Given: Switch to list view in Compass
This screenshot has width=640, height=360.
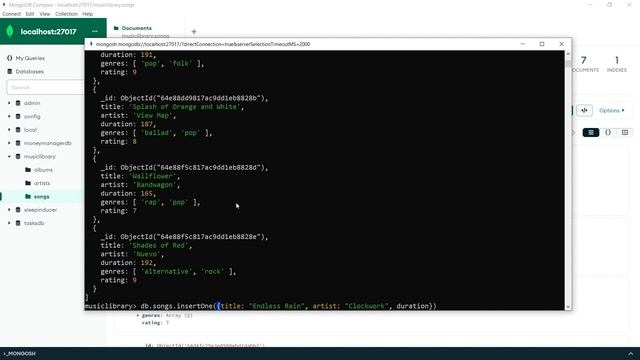Looking at the screenshot, I should (x=591, y=132).
